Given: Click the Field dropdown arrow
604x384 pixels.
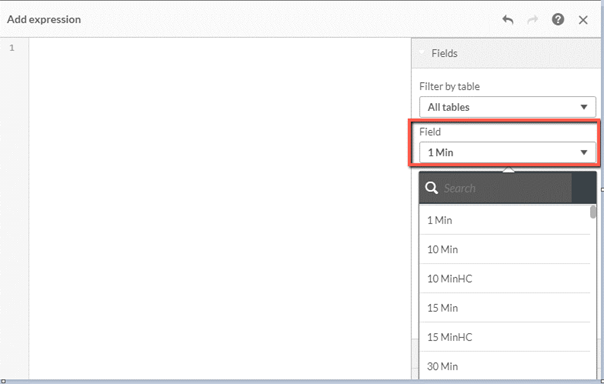Looking at the screenshot, I should pos(584,153).
